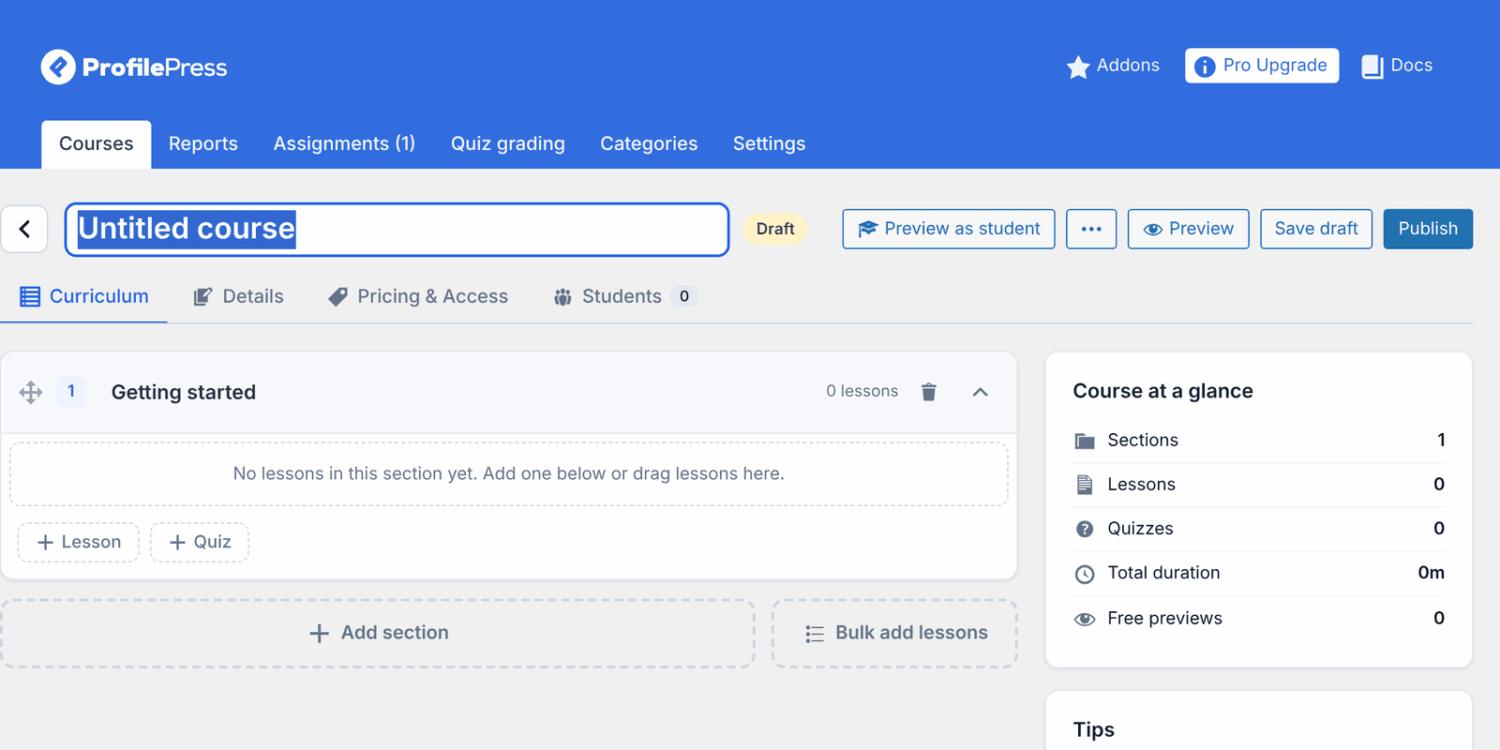Click the section number 1 badge
Image resolution: width=1500 pixels, height=750 pixels.
[71, 392]
